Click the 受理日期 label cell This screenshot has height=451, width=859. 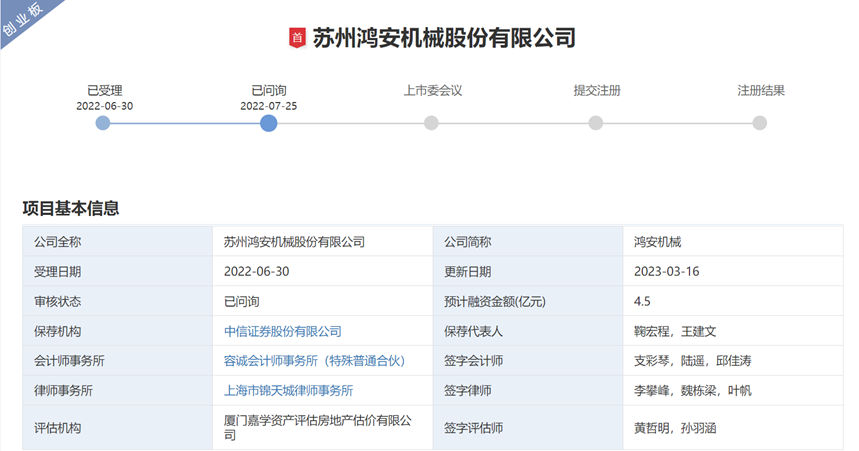click(117, 271)
